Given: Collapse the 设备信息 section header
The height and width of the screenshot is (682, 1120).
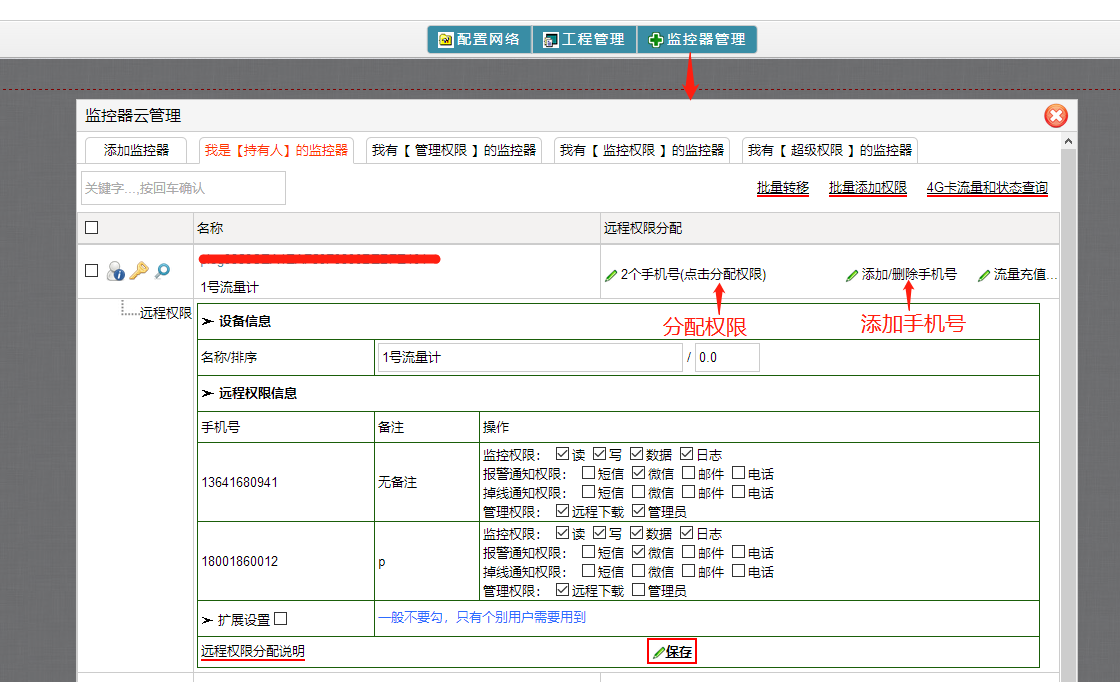Looking at the screenshot, I should coord(244,322).
